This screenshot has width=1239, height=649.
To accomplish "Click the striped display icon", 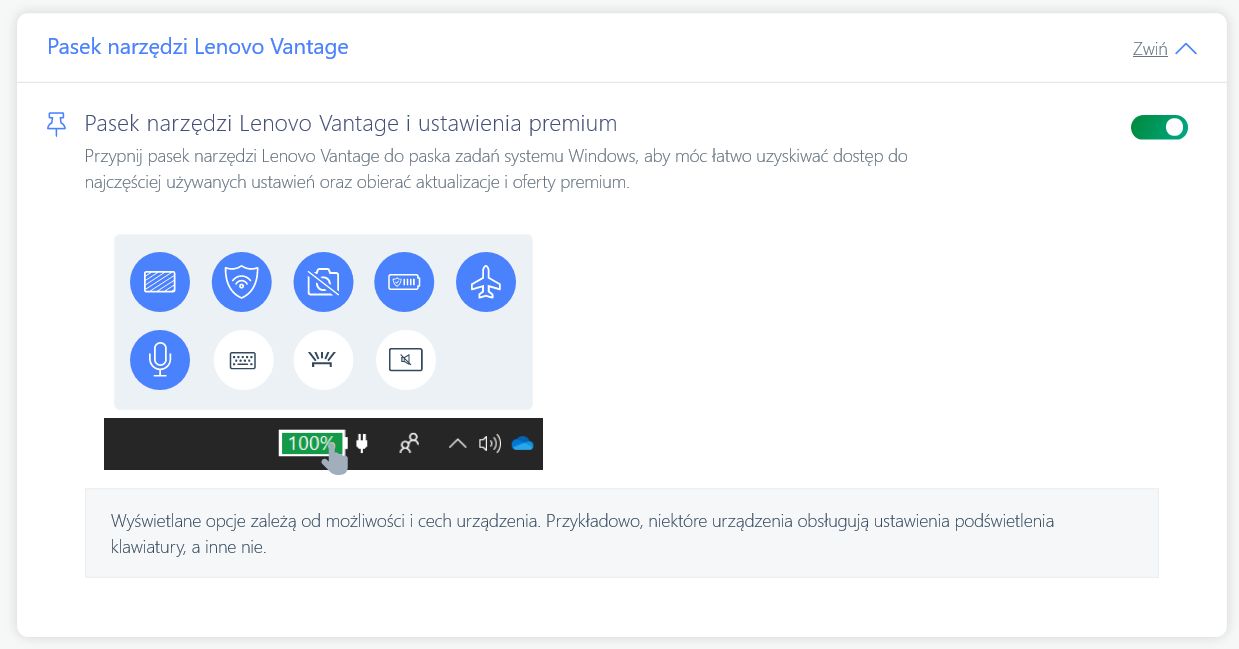I will tap(160, 282).
